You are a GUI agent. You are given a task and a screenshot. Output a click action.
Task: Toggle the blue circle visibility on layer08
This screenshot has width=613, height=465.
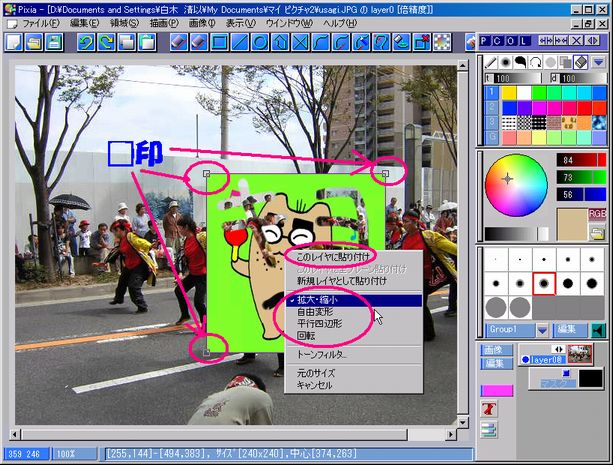click(525, 359)
